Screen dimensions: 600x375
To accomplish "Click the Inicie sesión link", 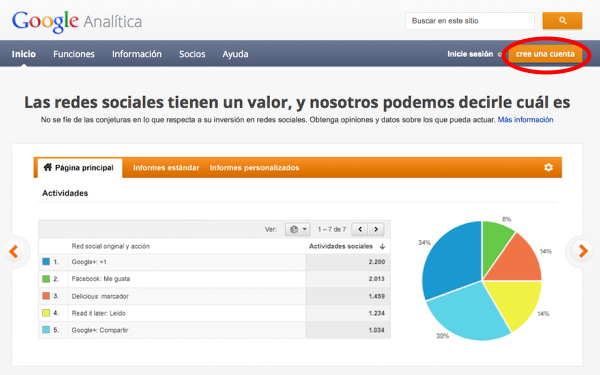I will point(470,54).
